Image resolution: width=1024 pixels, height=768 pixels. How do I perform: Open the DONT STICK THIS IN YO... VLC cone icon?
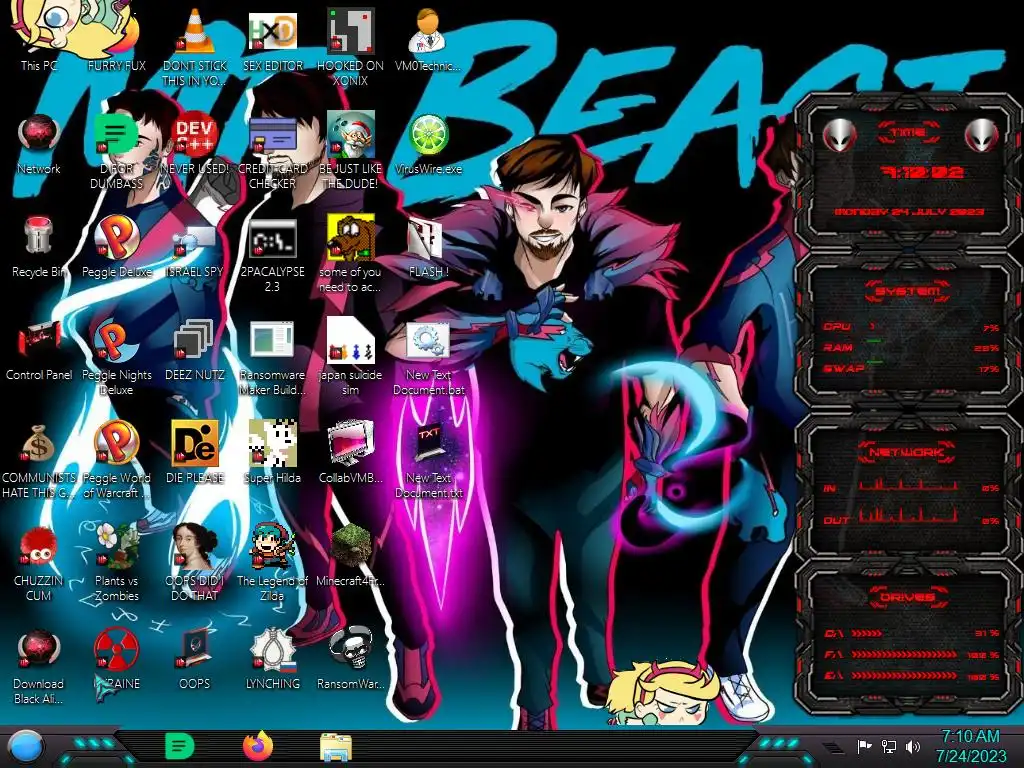click(195, 46)
